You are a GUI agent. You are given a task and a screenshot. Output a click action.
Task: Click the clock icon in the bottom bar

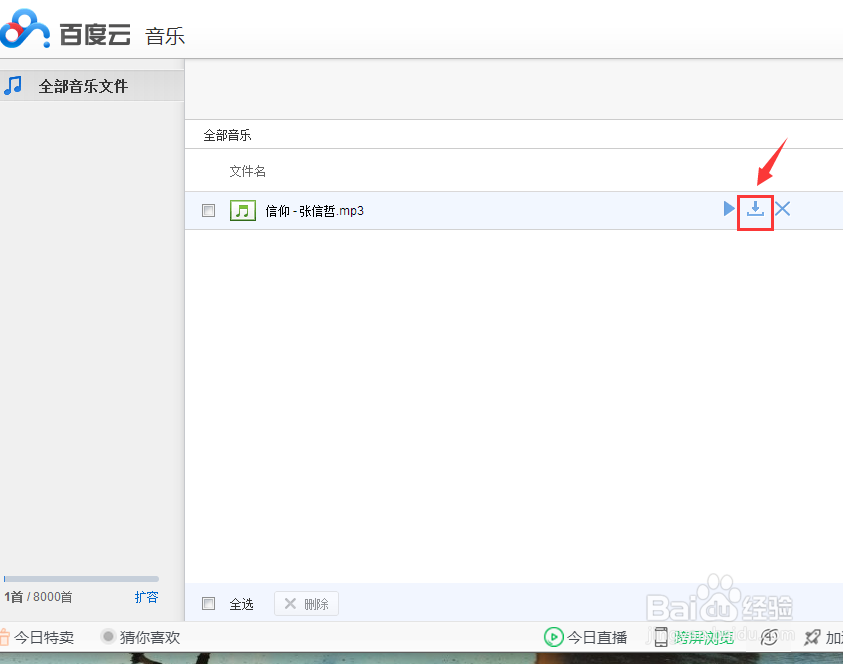point(770,637)
